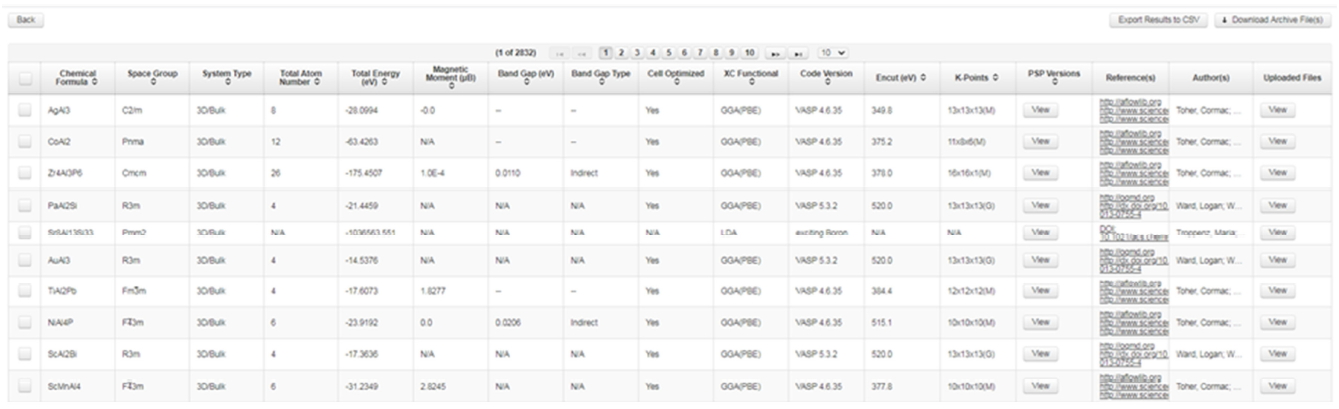View PSP Versions for CoAl2 row
Image resolution: width=1339 pixels, height=409 pixels.
pyautogui.click(x=1040, y=142)
